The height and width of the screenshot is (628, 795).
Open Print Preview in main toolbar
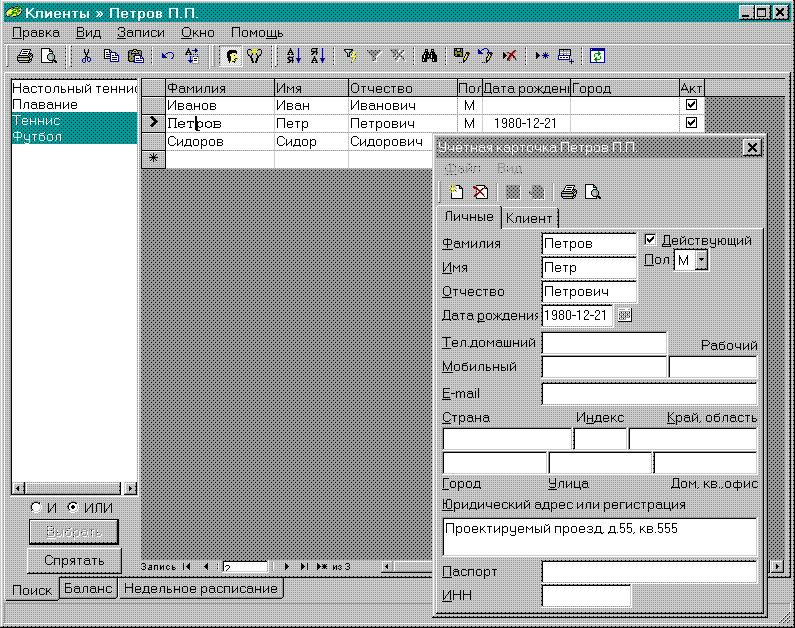49,56
